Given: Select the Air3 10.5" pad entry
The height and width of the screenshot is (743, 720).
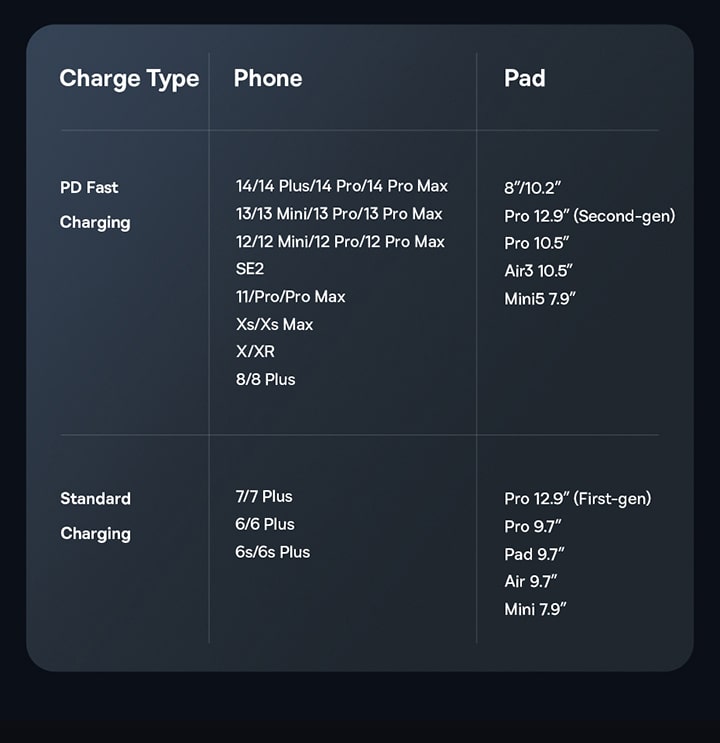Looking at the screenshot, I should point(538,271).
